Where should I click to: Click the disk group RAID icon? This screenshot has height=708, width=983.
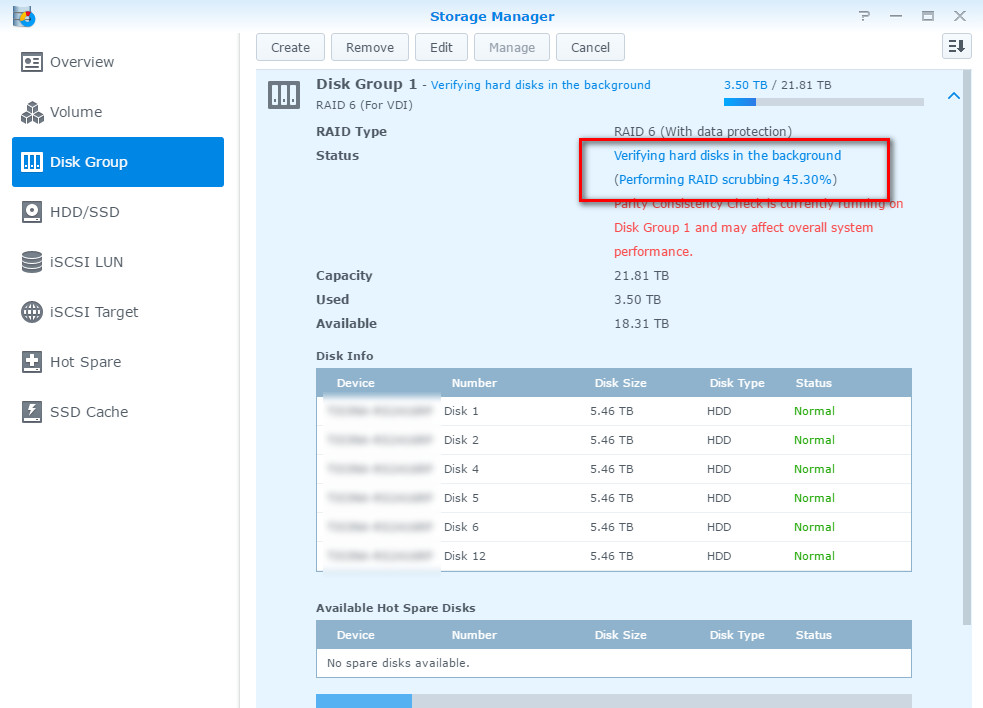pyautogui.click(x=284, y=94)
